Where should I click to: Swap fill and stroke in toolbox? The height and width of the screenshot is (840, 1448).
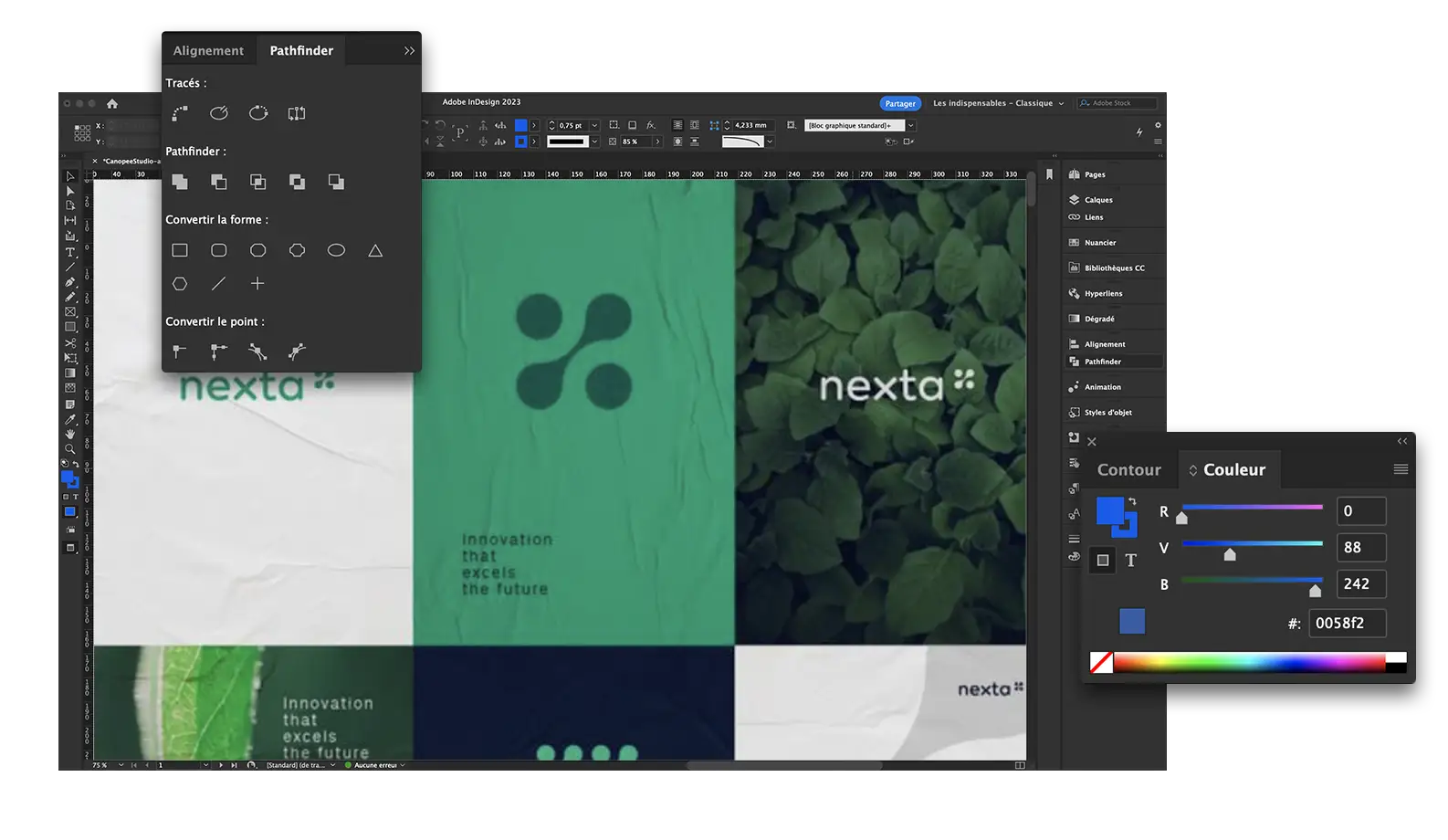pyautogui.click(x=76, y=464)
